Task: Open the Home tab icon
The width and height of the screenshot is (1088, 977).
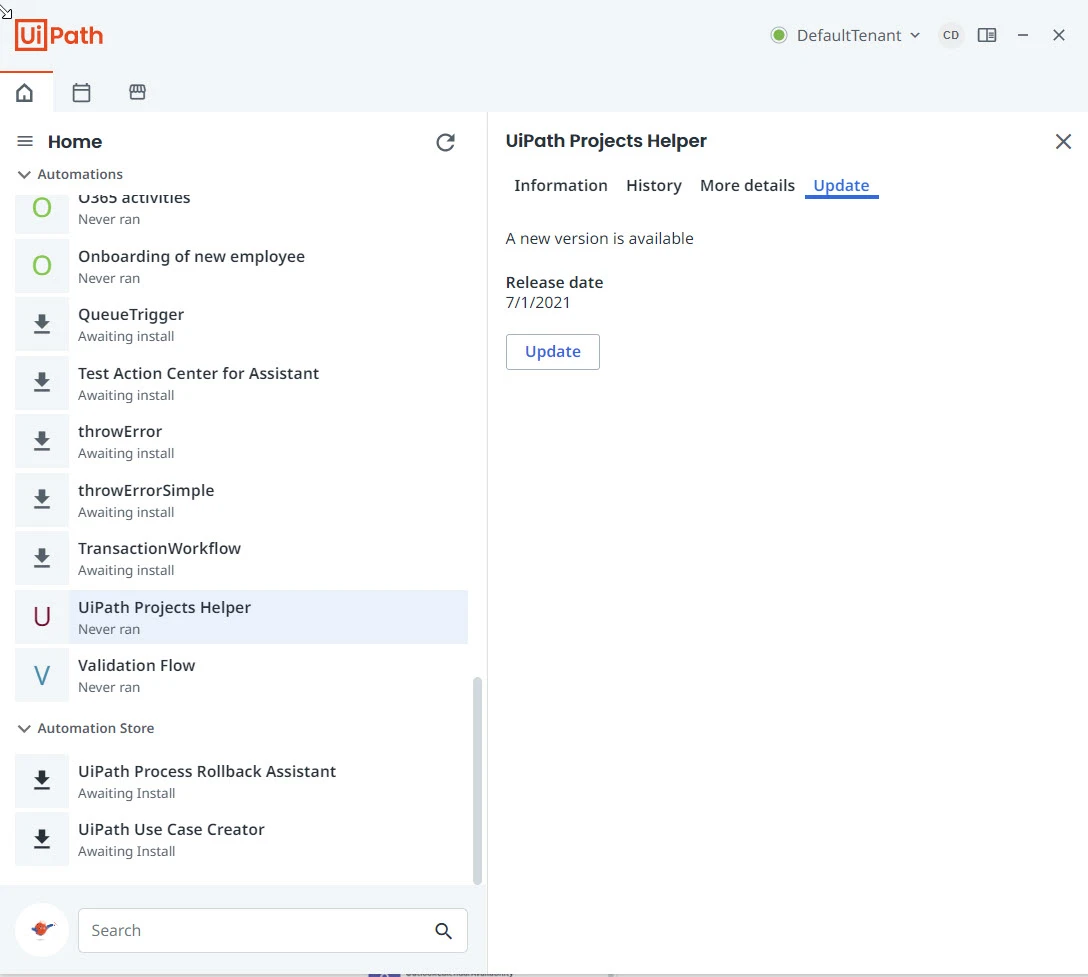Action: pyautogui.click(x=24, y=92)
